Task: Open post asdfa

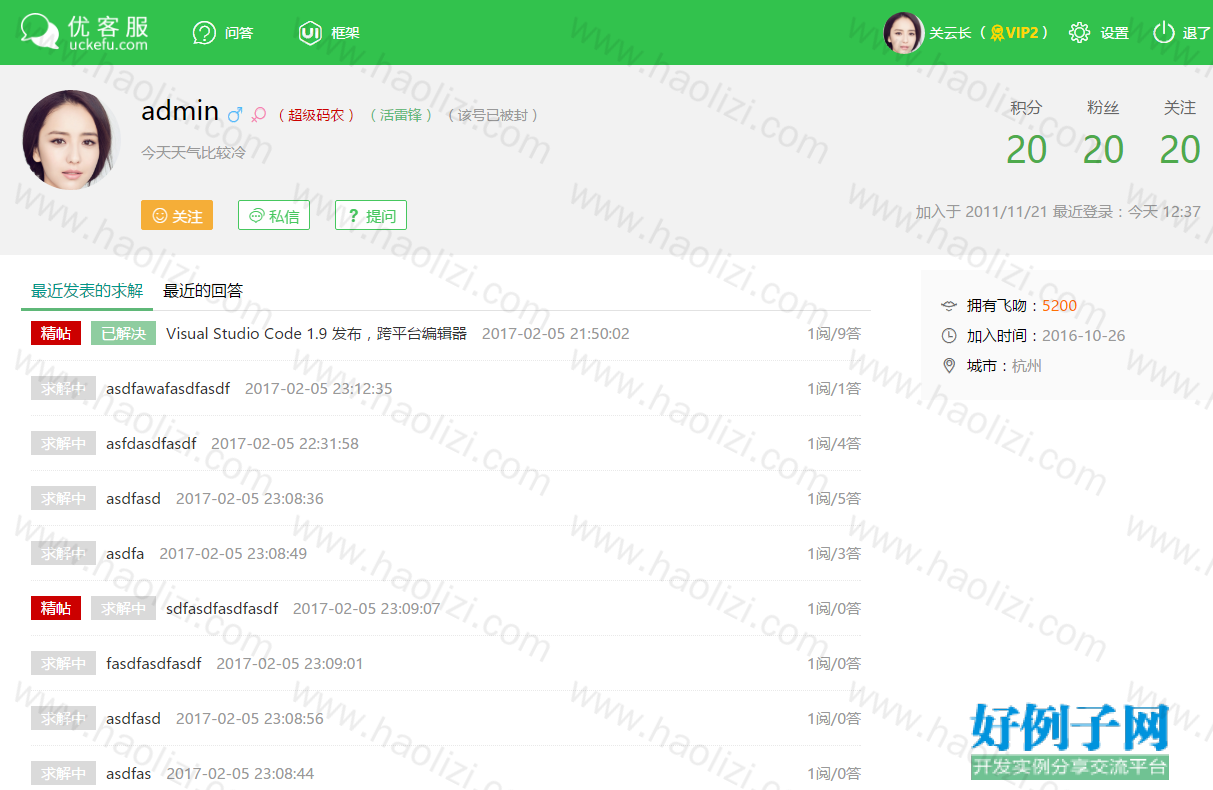Action: [125, 553]
